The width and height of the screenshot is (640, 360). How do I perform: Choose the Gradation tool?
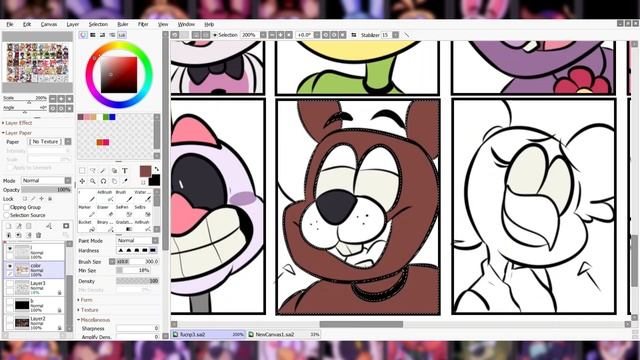pos(124,226)
